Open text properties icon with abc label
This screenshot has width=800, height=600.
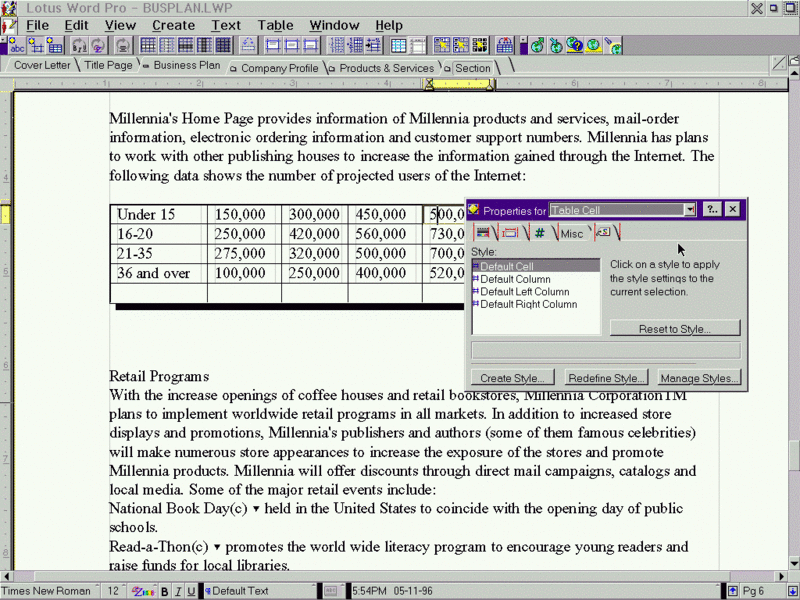click(x=17, y=46)
